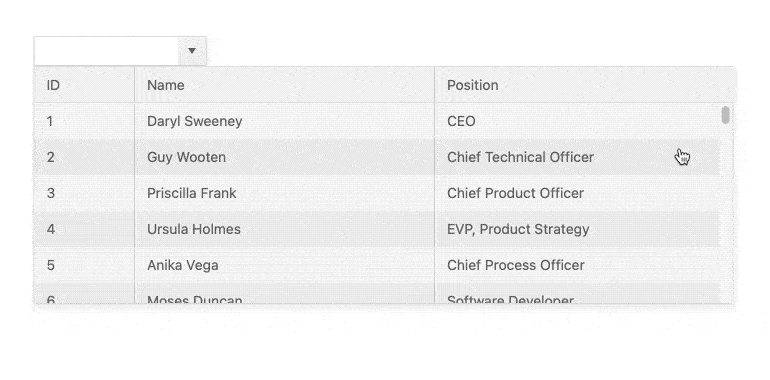Viewport: 770px width, 380px height.
Task: Click the ID column header
Action: click(84, 85)
